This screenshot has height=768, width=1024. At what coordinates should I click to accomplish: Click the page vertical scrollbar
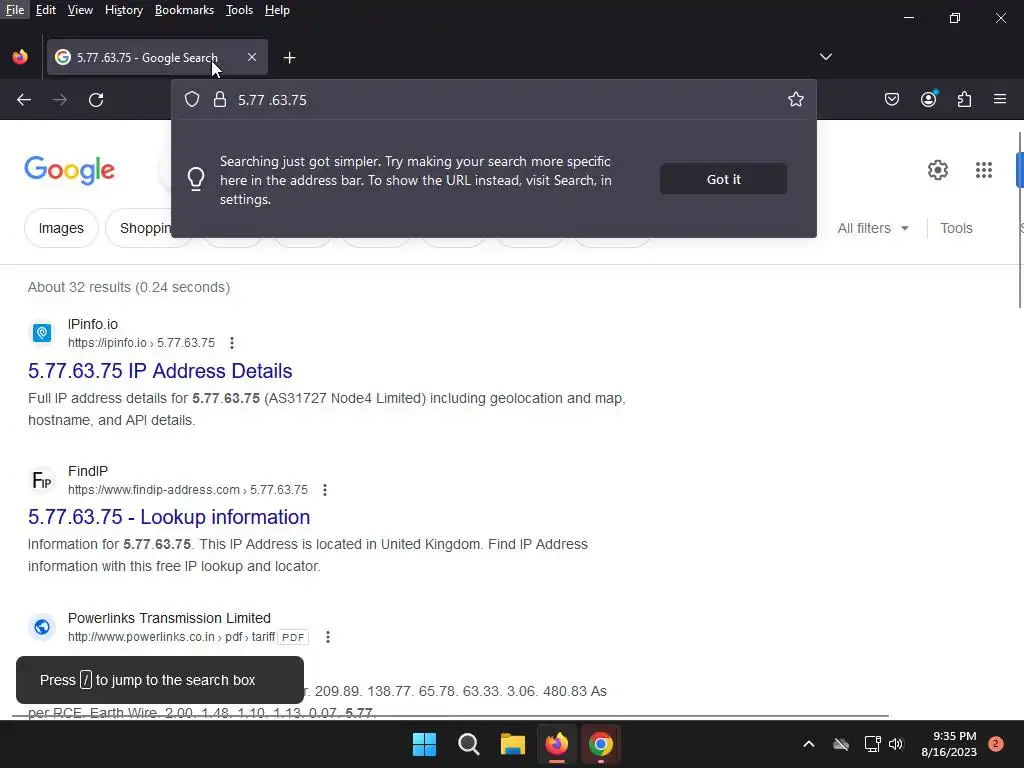point(1020,219)
